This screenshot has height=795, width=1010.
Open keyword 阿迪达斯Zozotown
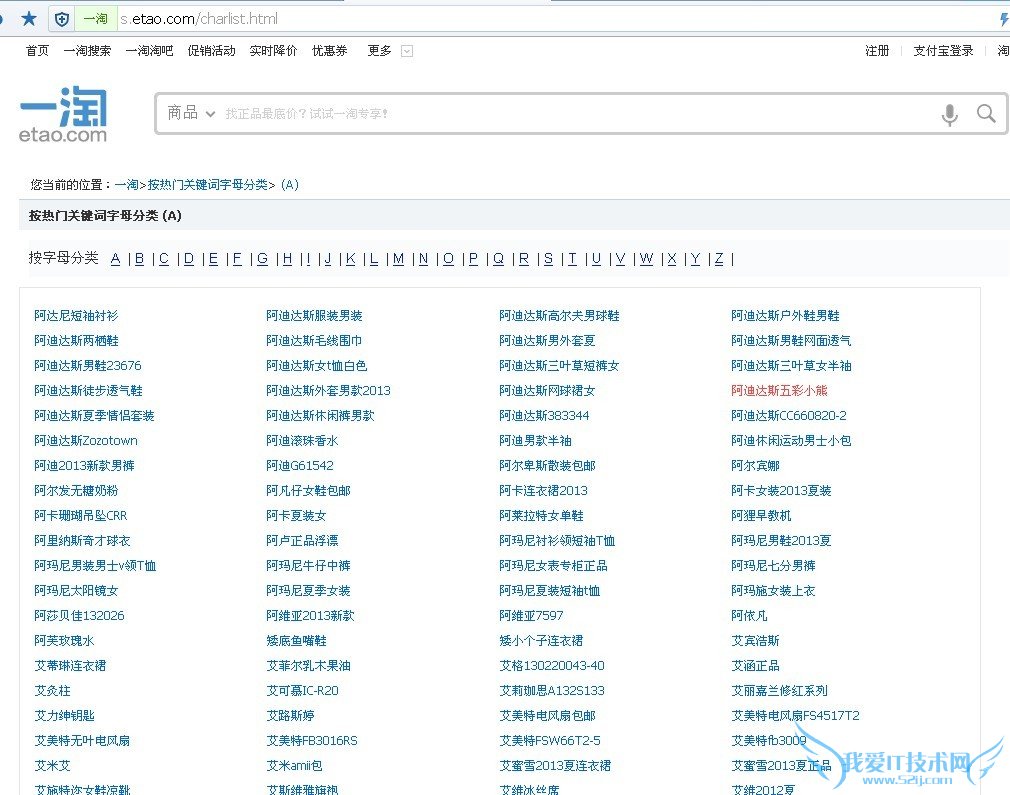pos(86,441)
